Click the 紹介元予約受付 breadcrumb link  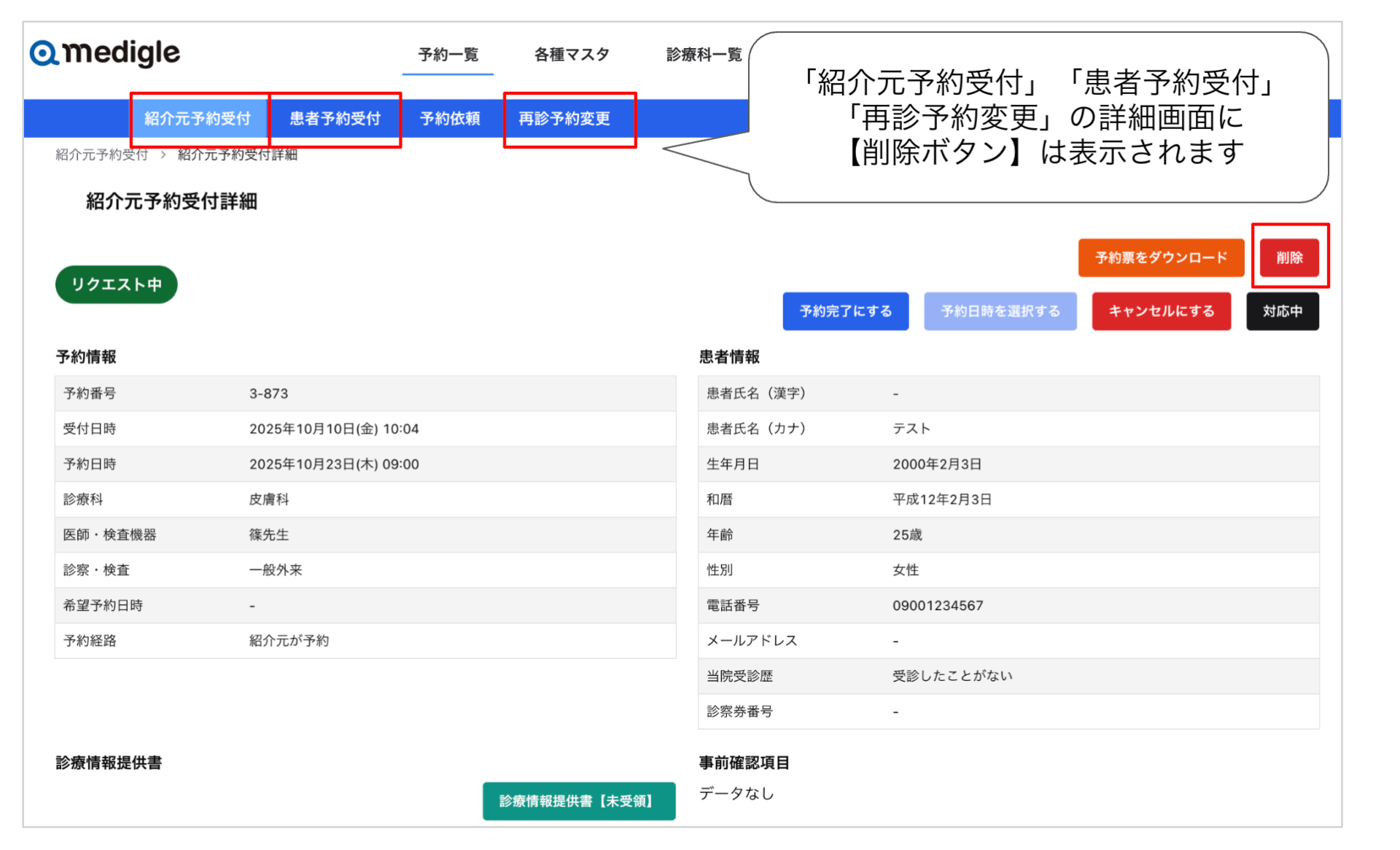click(101, 155)
